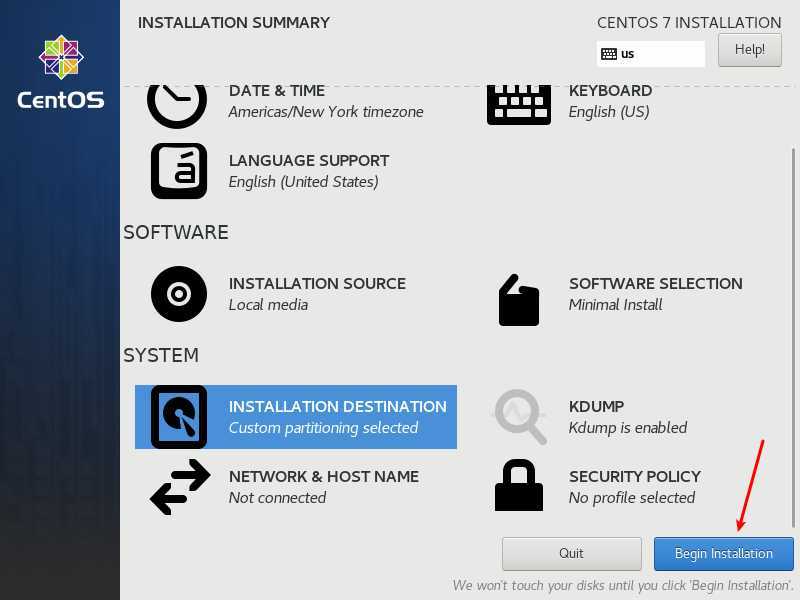The height and width of the screenshot is (600, 800).
Task: Click the keyboard indicator icon beside 'us'
Action: 609,54
